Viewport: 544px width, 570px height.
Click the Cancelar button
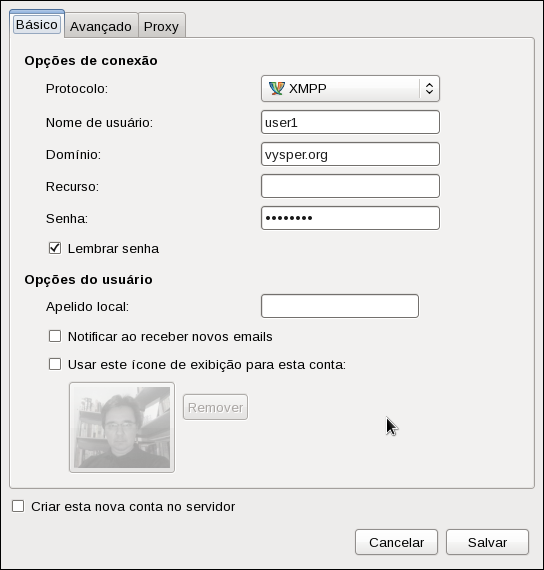(x=396, y=542)
